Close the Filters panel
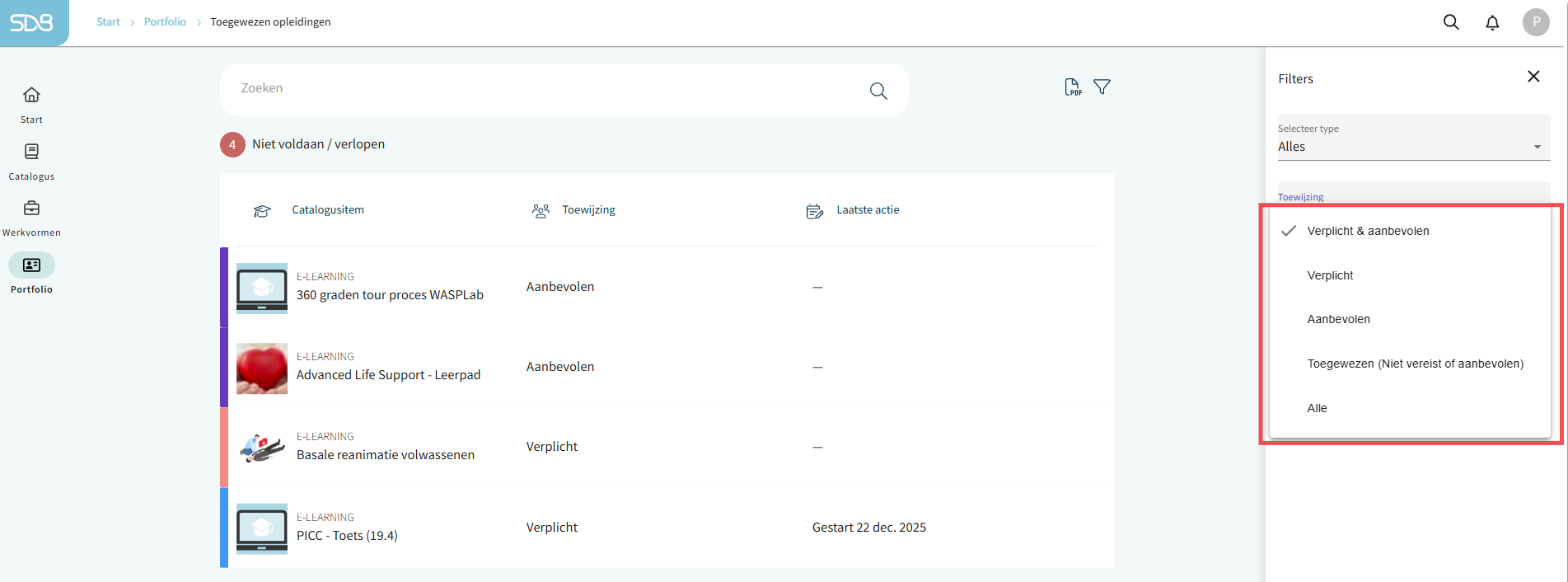Screen dimensions: 1568x582 pyautogui.click(x=1533, y=77)
